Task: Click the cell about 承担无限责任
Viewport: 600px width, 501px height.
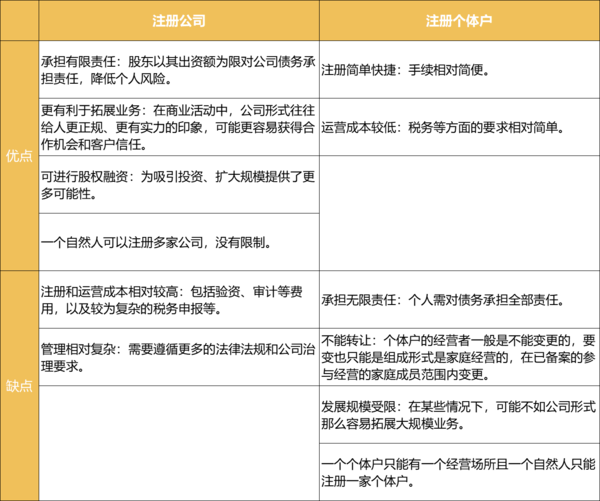Action: click(459, 299)
